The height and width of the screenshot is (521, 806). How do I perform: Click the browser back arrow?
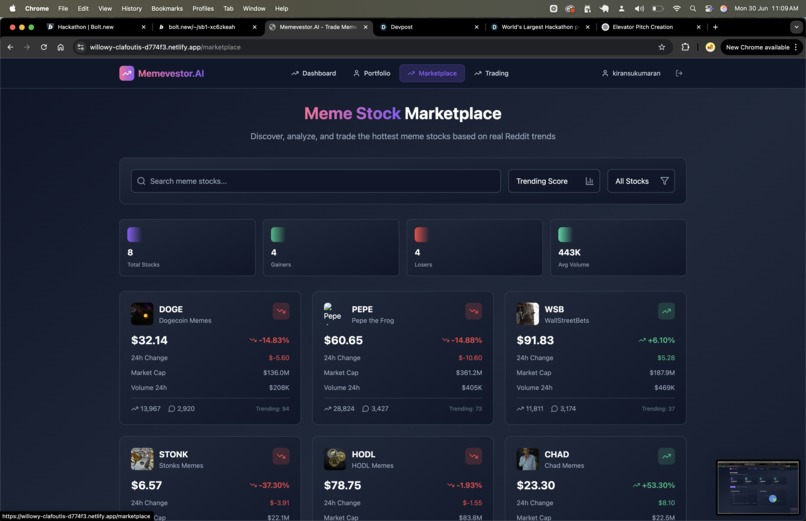10,47
